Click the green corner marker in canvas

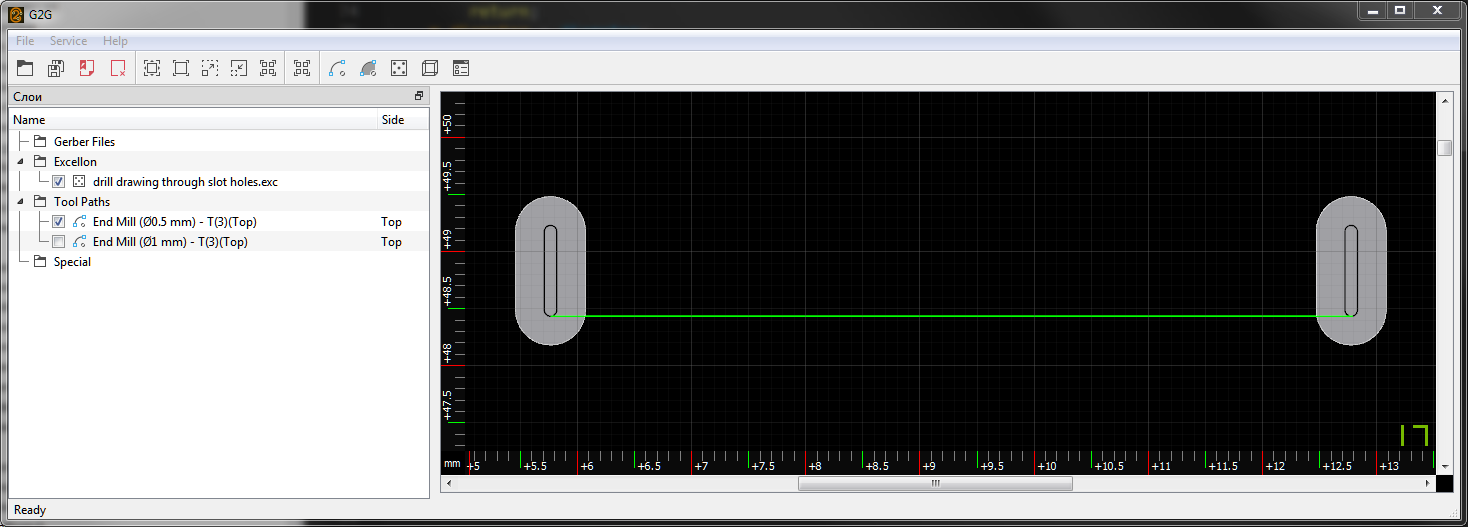tap(1414, 435)
